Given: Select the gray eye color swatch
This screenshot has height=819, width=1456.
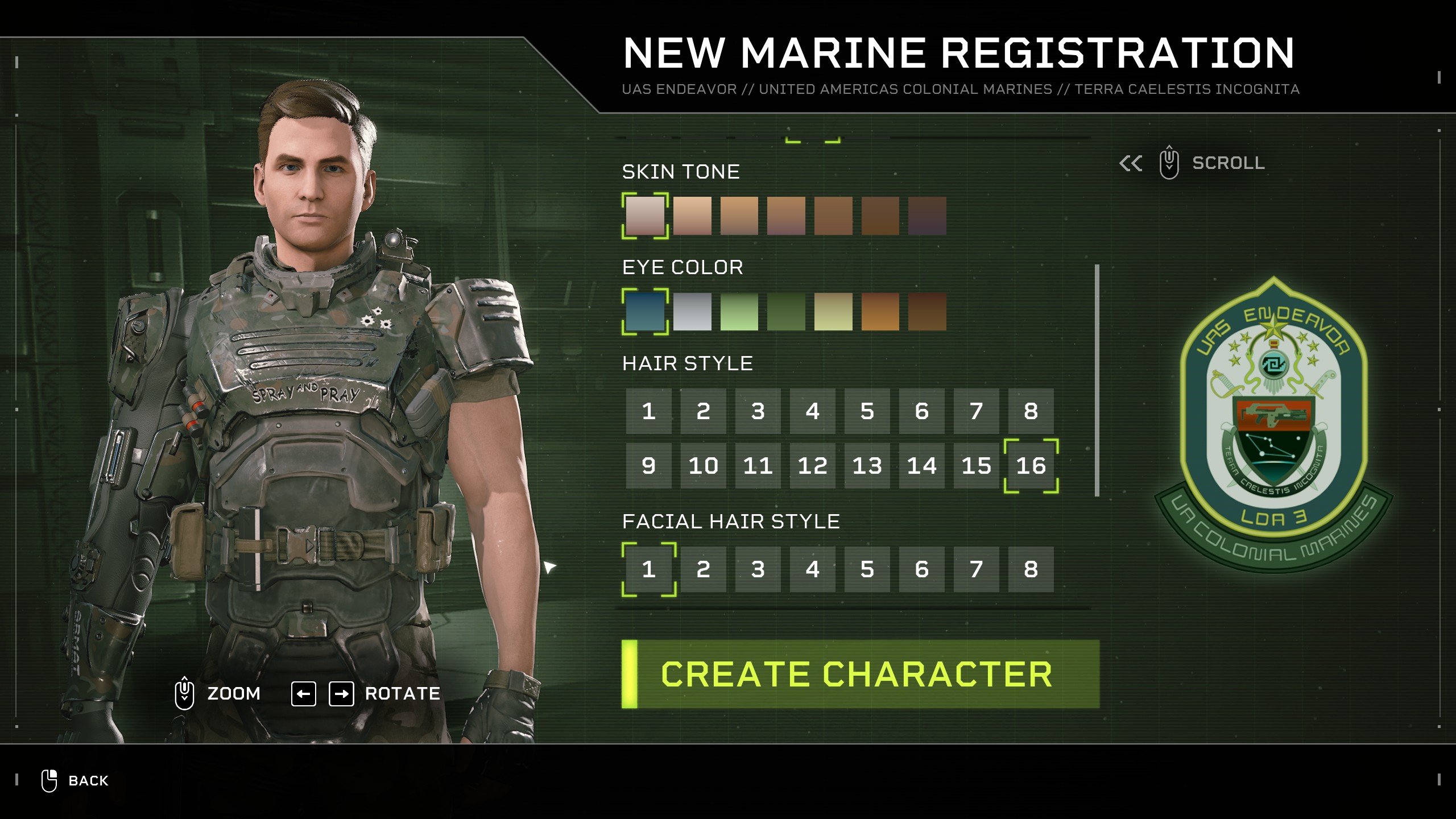Looking at the screenshot, I should [x=692, y=312].
